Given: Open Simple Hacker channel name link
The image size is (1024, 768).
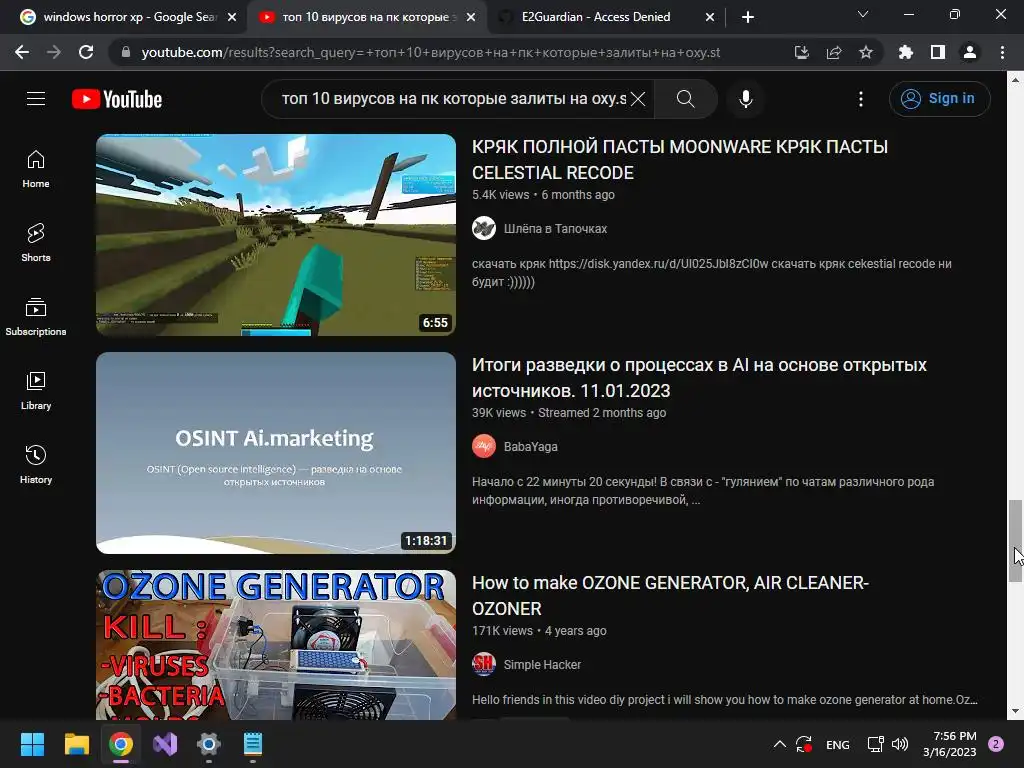Looking at the screenshot, I should pyautogui.click(x=542, y=665).
